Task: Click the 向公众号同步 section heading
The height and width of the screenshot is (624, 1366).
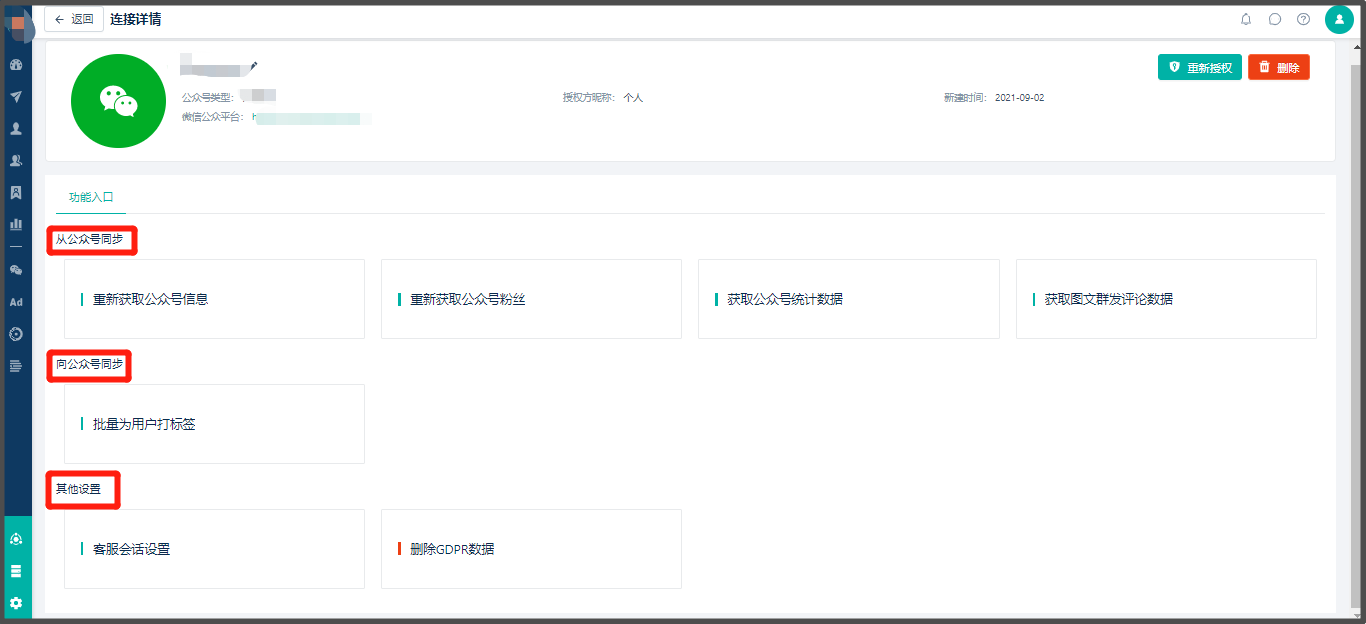Action: point(90,365)
